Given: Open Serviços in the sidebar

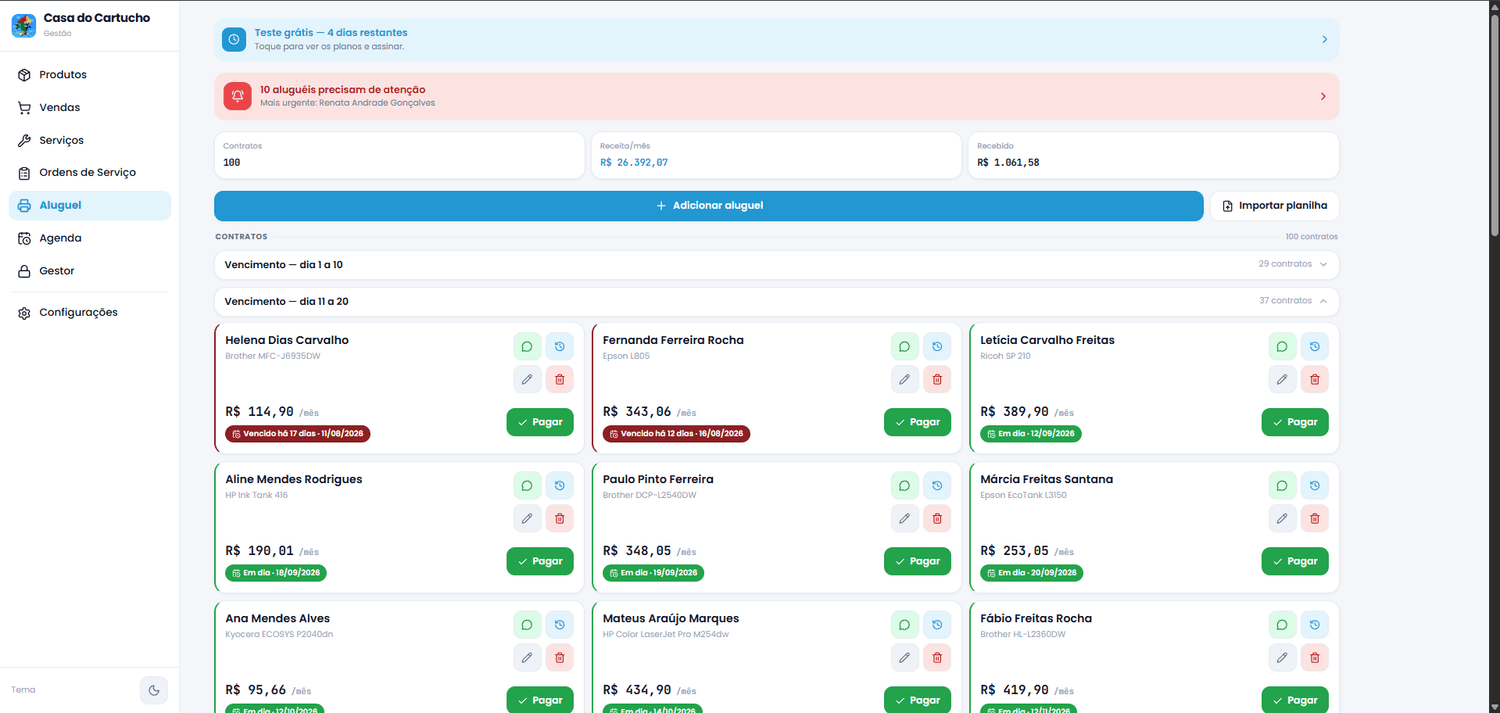Looking at the screenshot, I should click(x=90, y=140).
